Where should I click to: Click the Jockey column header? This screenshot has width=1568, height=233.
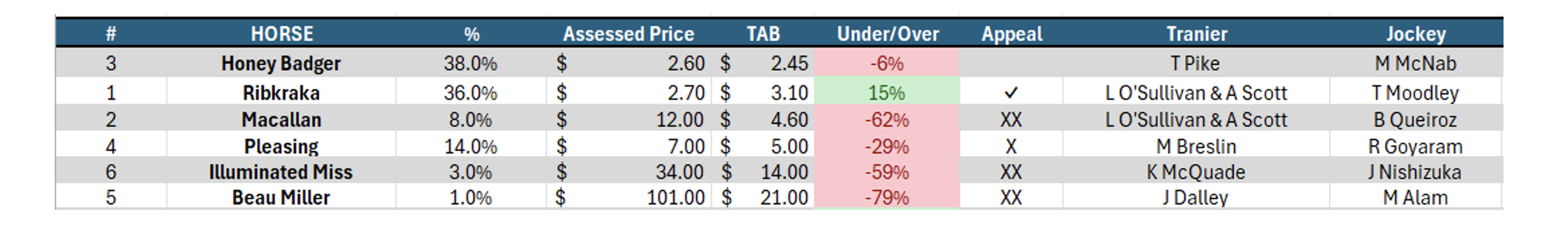click(x=1416, y=33)
